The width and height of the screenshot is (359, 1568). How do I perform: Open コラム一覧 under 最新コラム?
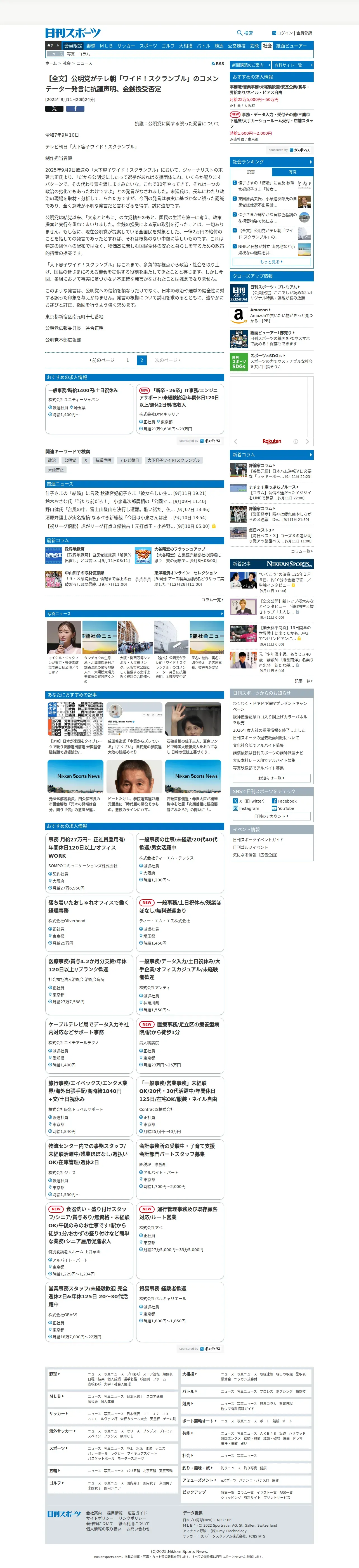click(x=212, y=600)
